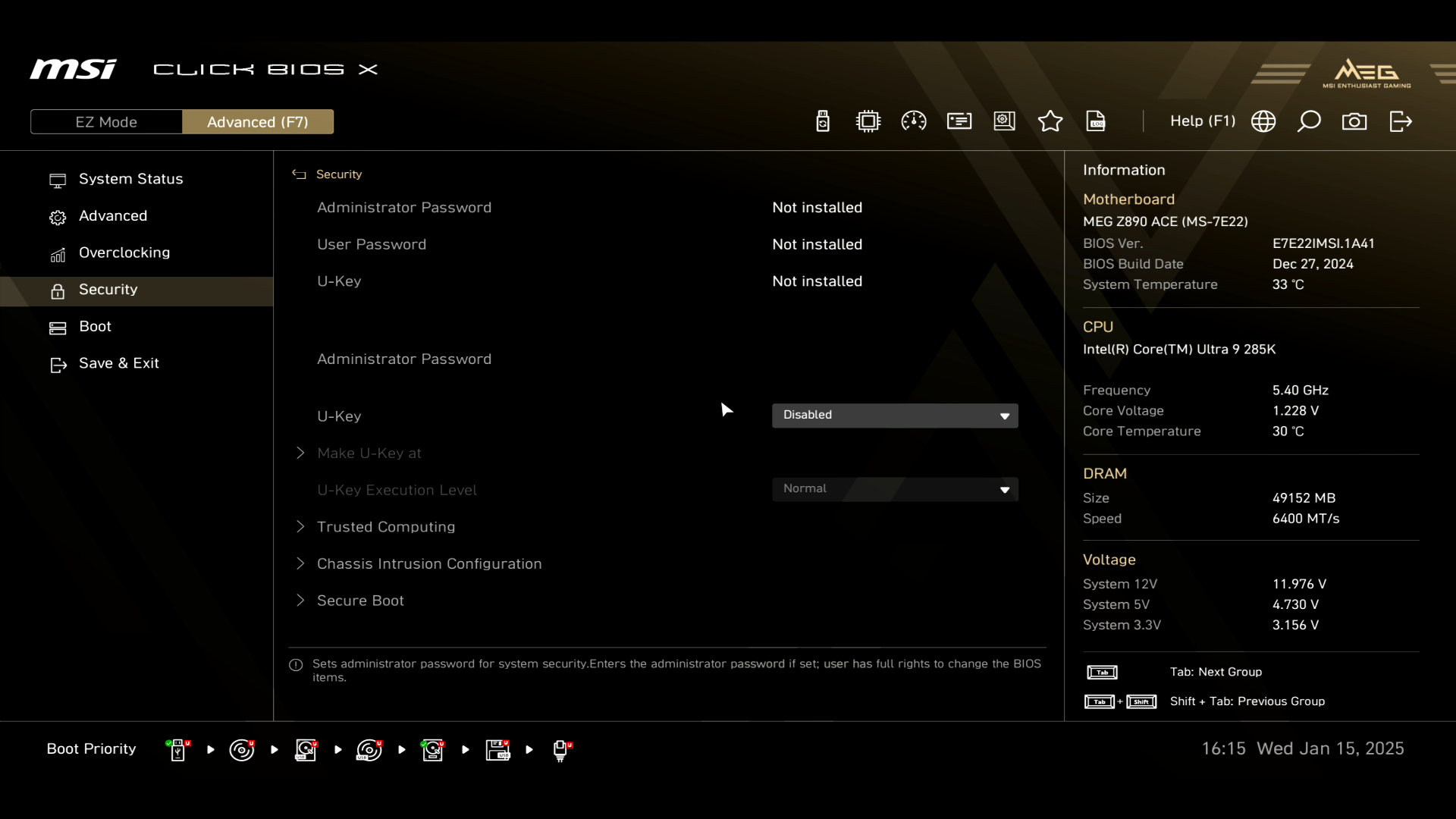Open search with magnifier icon

click(1309, 121)
